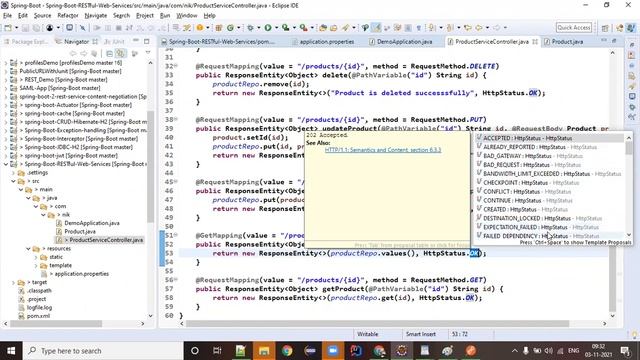Toggle the Mark Occurrences toolbar button
Image resolution: width=640 pixels, height=360 pixels.
376,28
